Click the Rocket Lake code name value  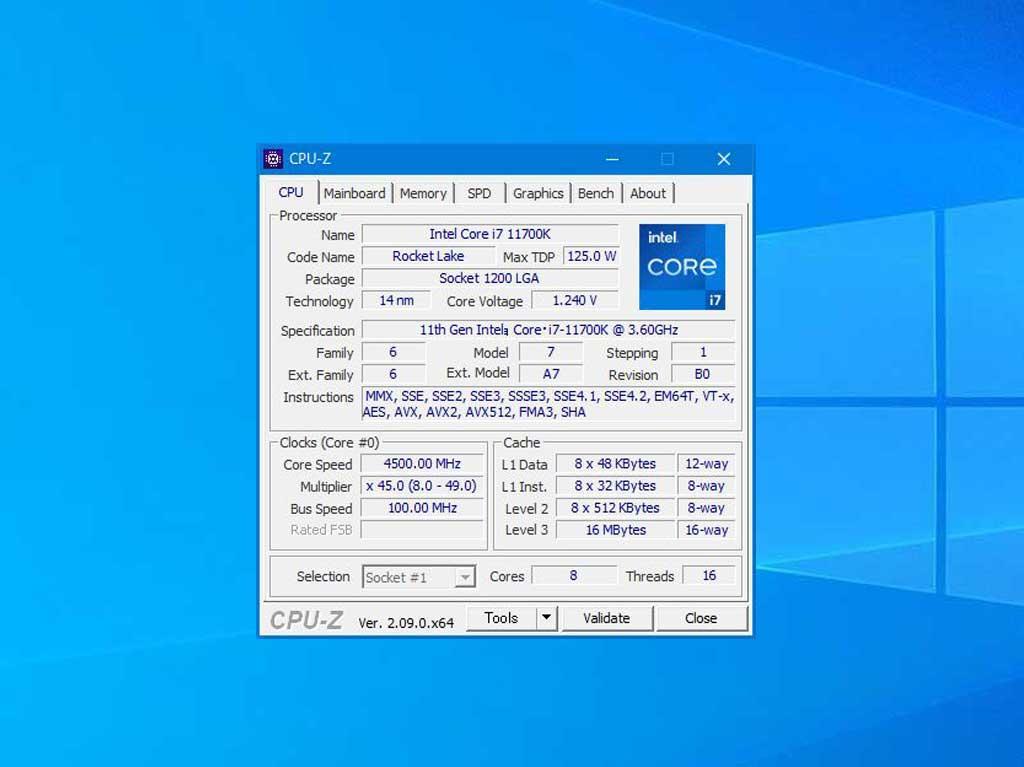(x=428, y=256)
